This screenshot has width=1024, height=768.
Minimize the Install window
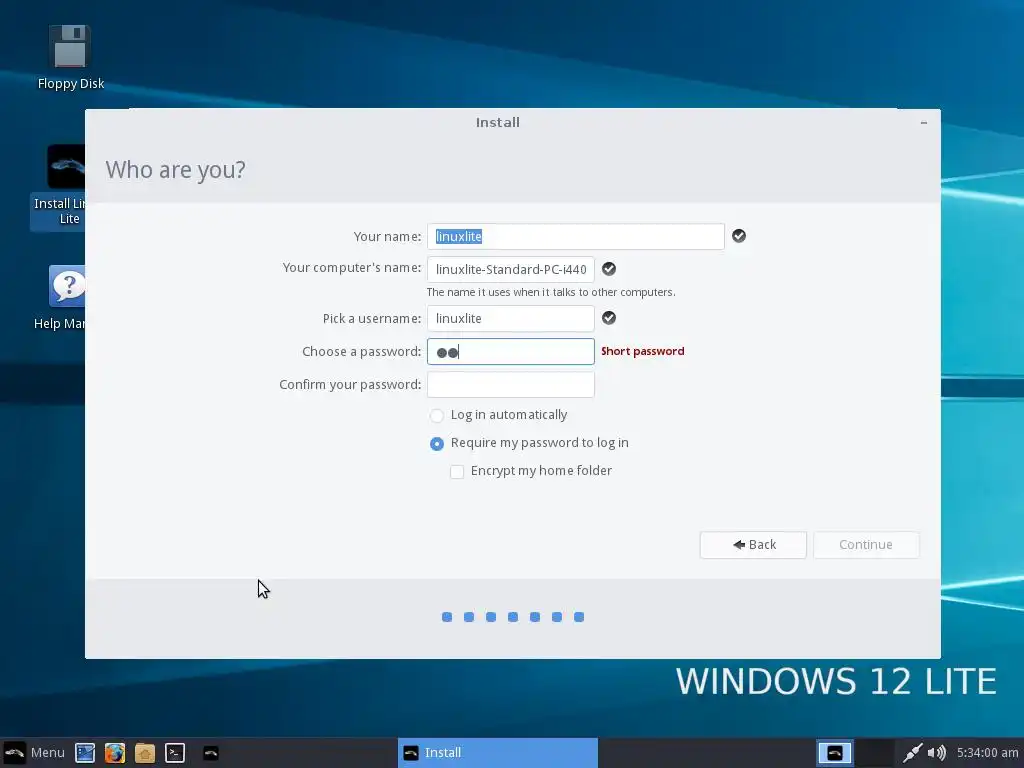(923, 123)
